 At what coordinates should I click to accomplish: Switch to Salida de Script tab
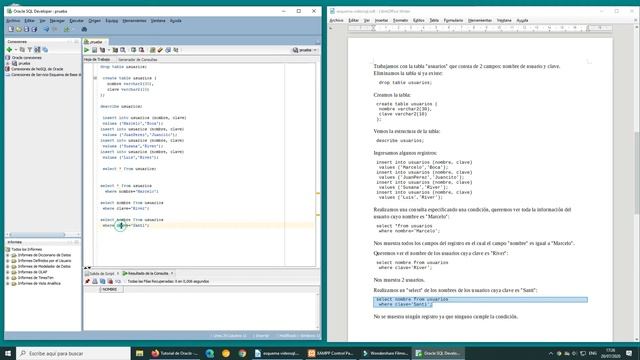coord(101,273)
